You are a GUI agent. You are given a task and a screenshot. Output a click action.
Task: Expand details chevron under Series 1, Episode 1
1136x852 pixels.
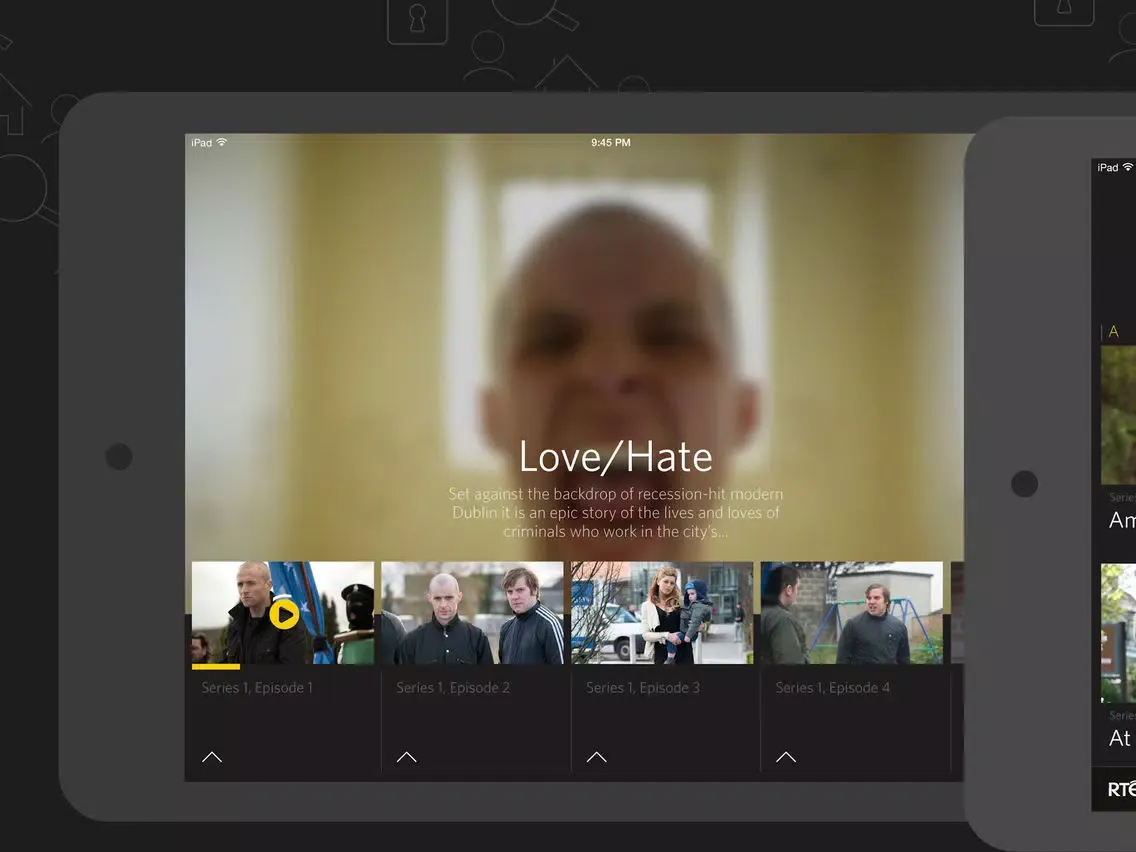tap(212, 757)
